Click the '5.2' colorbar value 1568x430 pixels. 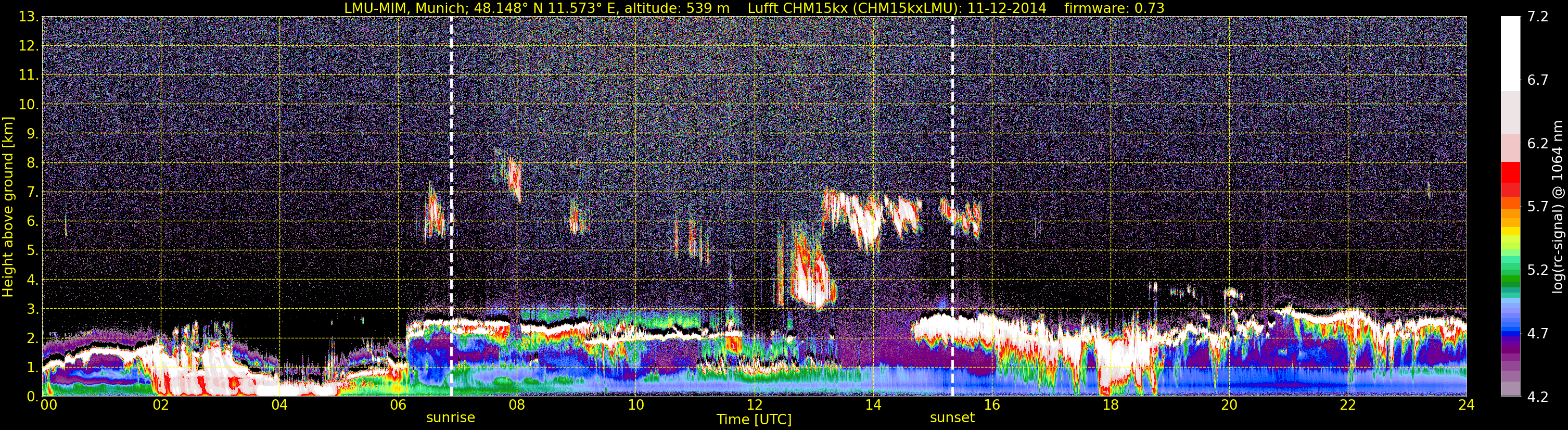(1538, 270)
